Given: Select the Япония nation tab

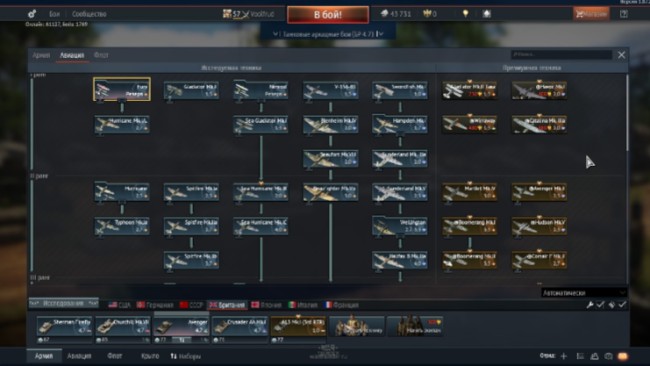Looking at the screenshot, I should click(x=266, y=305).
